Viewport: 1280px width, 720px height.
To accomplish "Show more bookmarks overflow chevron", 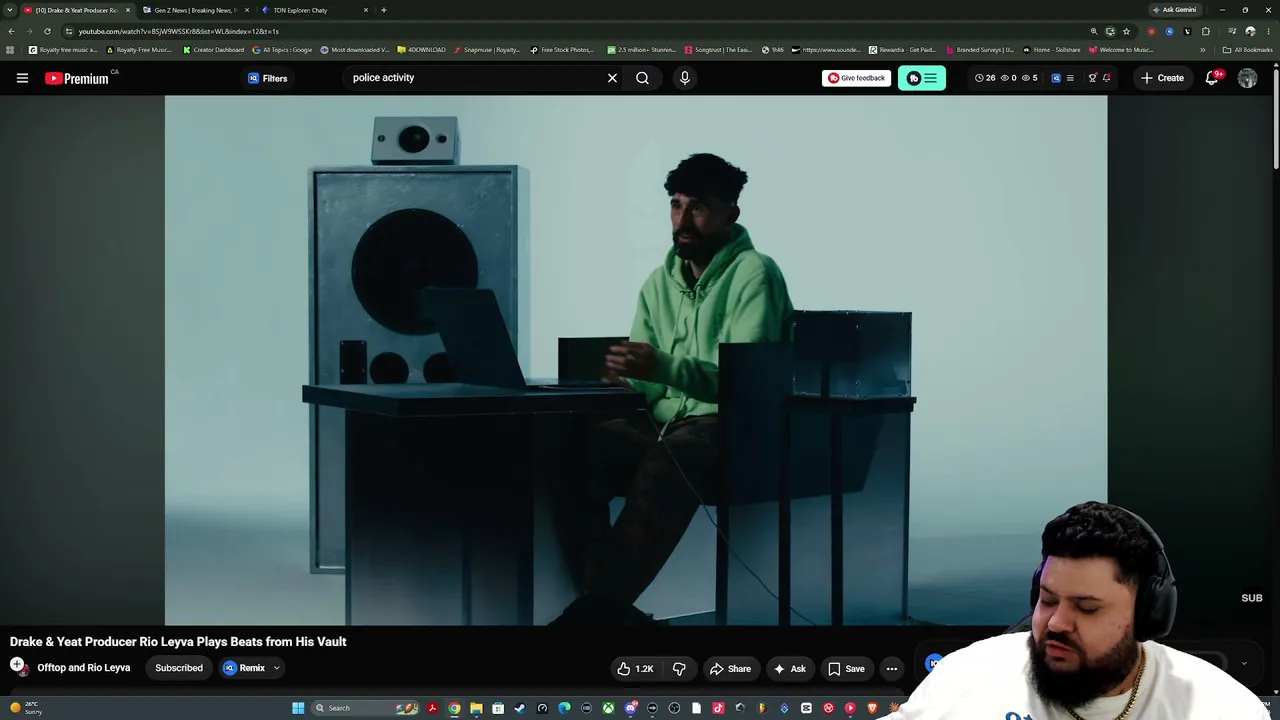I will [x=1203, y=50].
